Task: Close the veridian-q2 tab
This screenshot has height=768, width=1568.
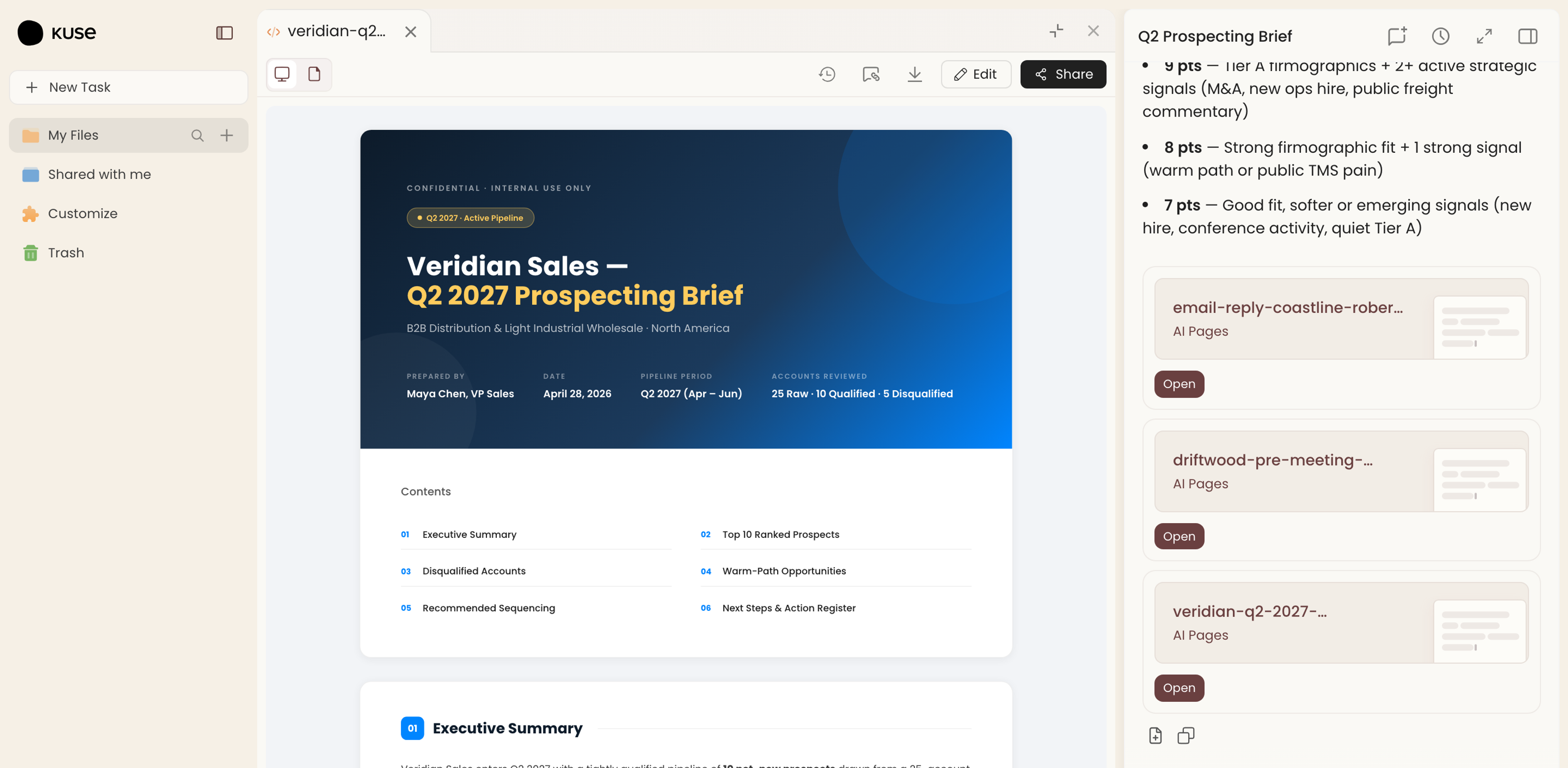Action: coord(411,32)
